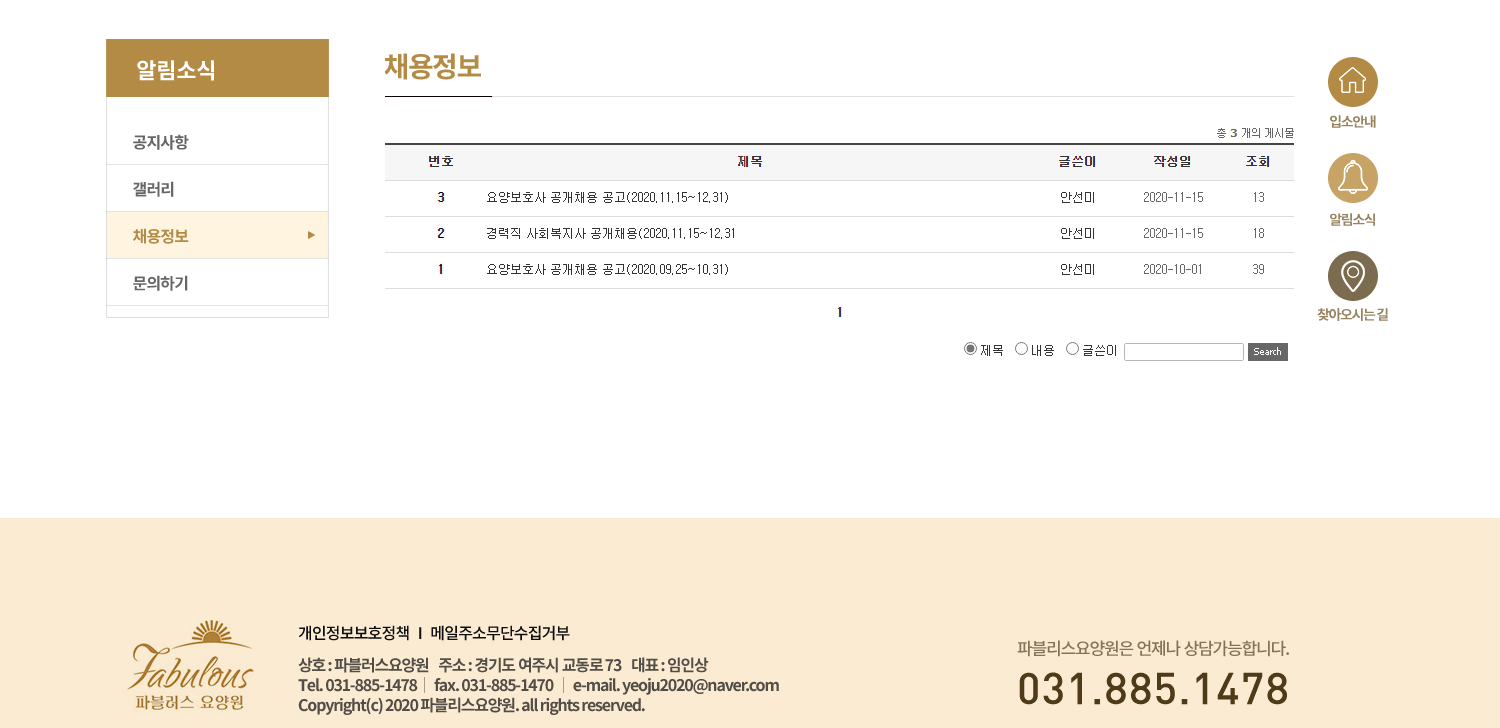Click the 입소안내 house icon
1500x728 pixels.
click(1352, 82)
